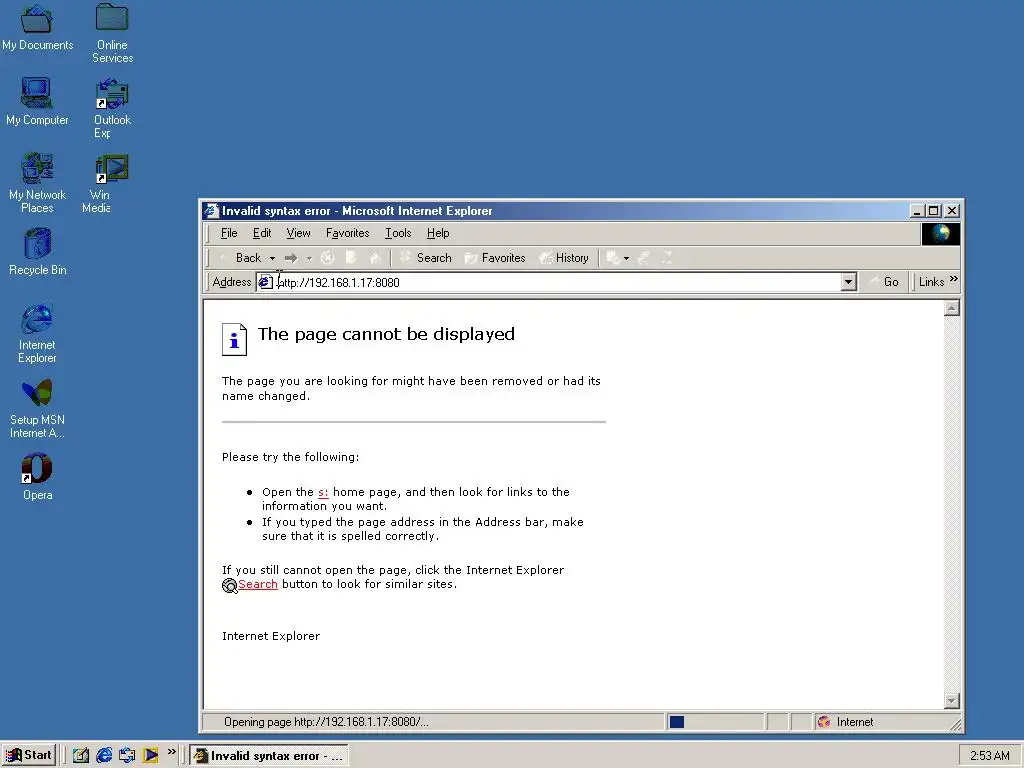The width and height of the screenshot is (1024, 768).
Task: Open the Help menu
Action: point(438,233)
